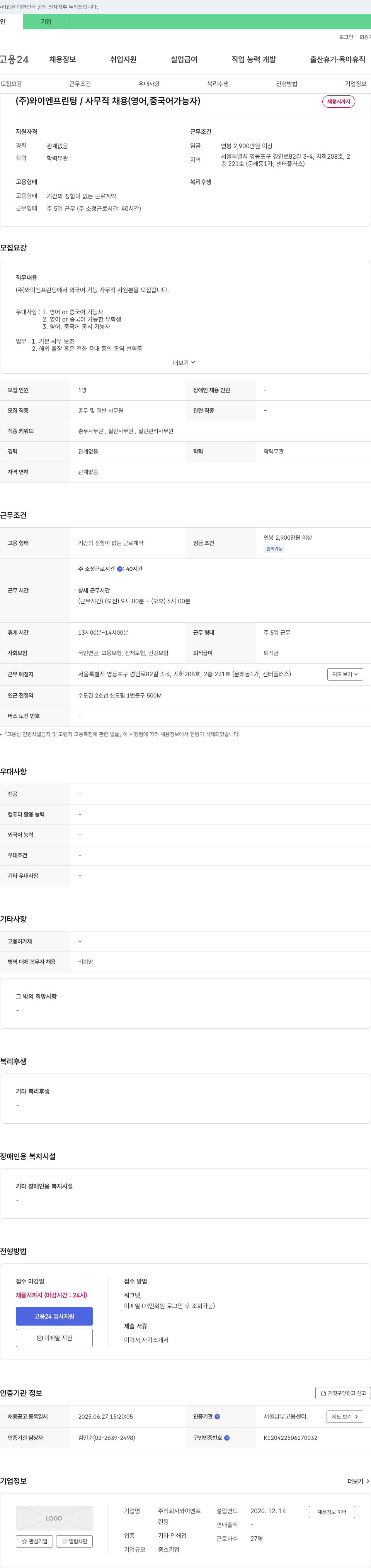The height and width of the screenshot is (1568, 371).
Task: Click help icon next to 인증기관
Action: pyautogui.click(x=218, y=1417)
